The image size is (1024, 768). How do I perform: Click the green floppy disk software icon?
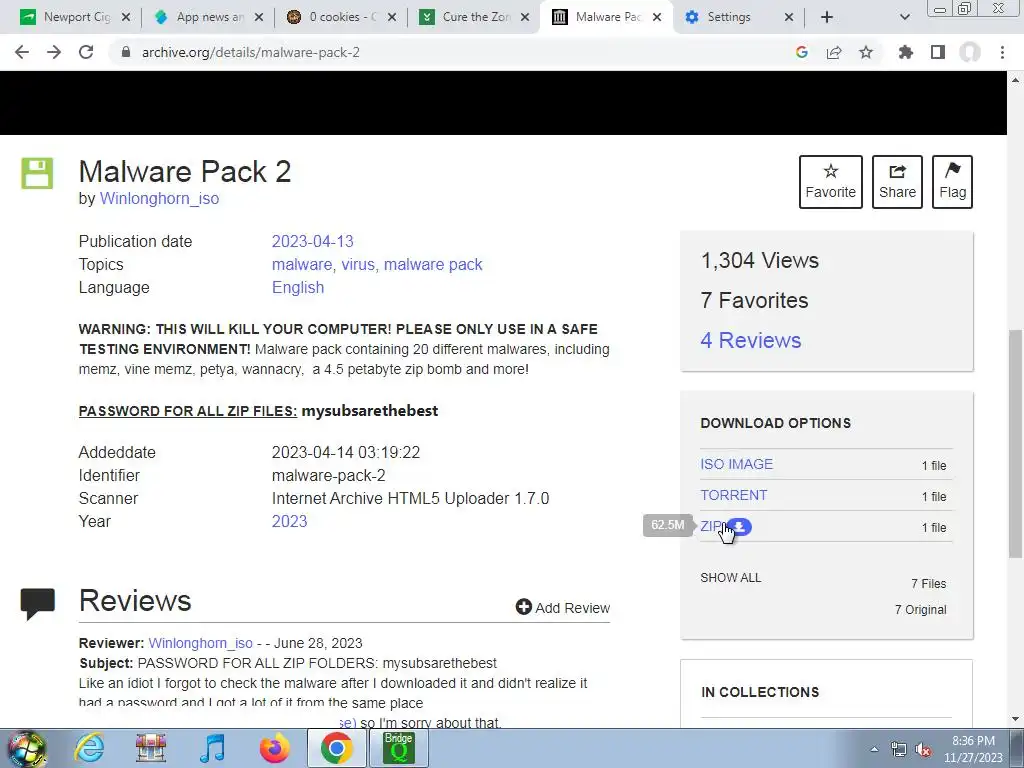(37, 173)
